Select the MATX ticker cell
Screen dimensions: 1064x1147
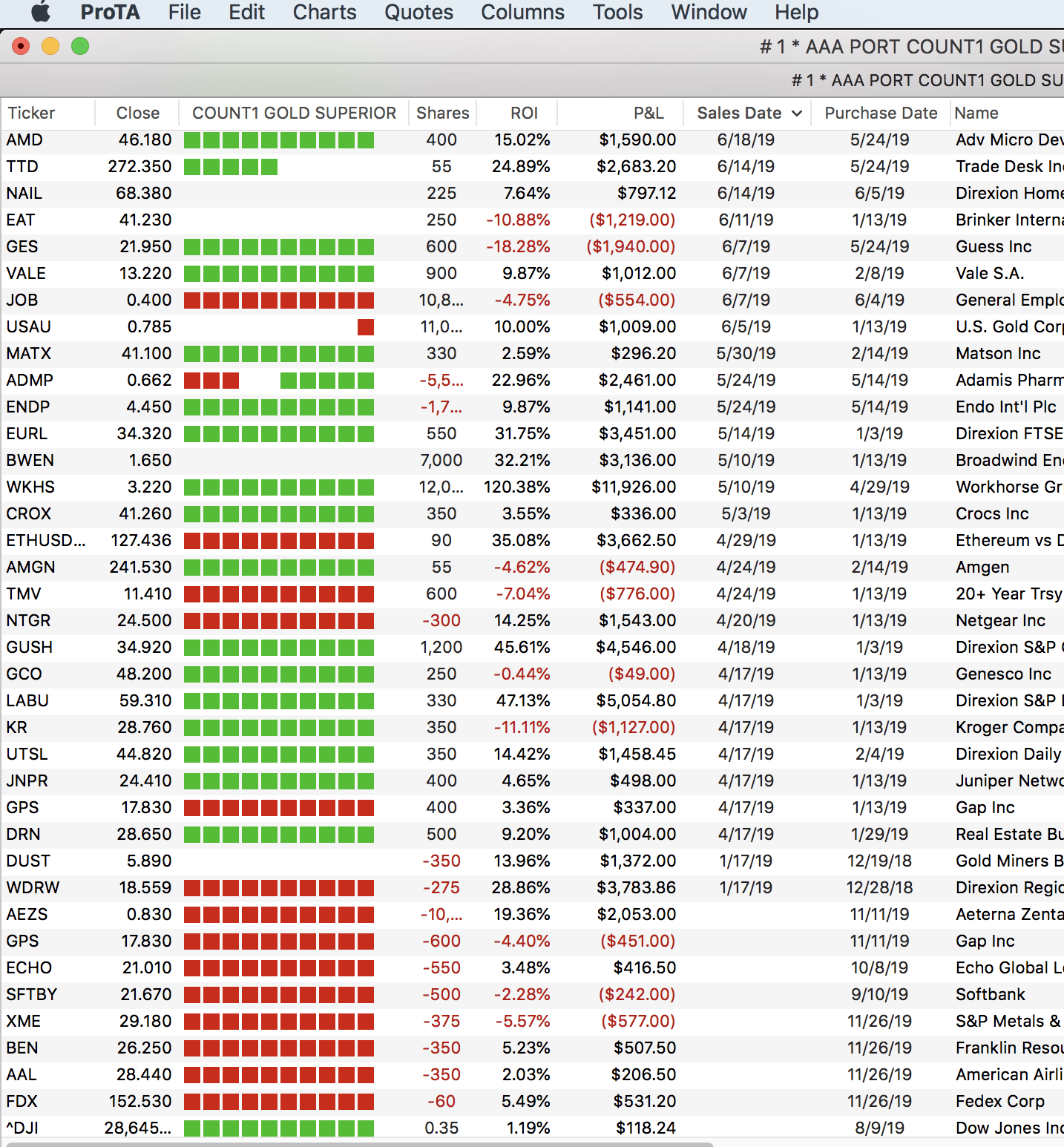coord(29,353)
